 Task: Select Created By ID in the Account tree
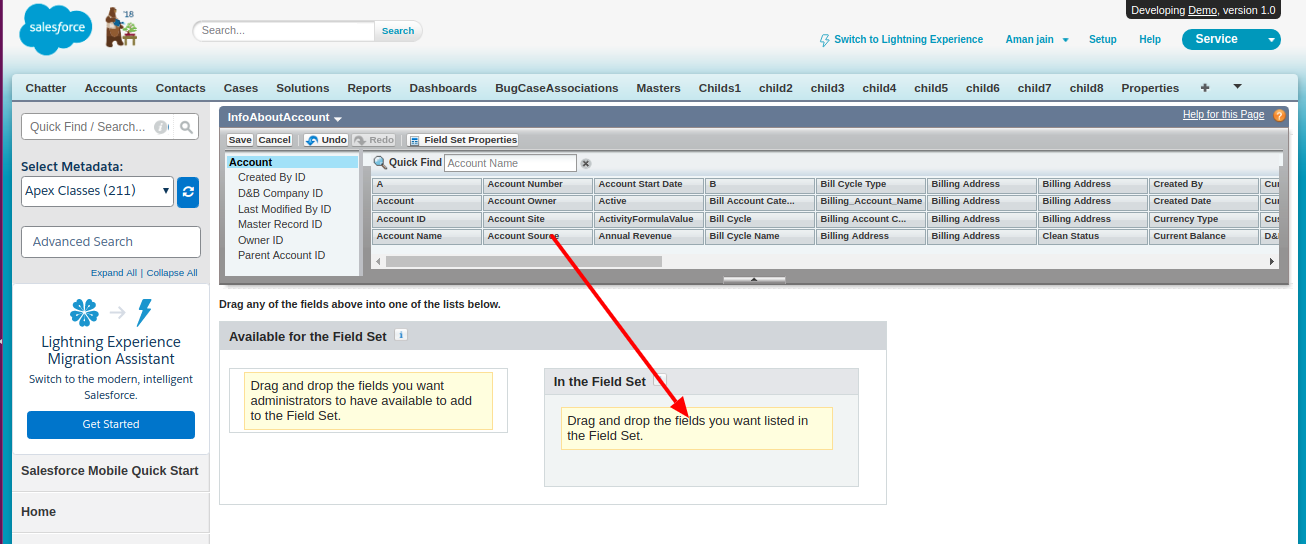(271, 177)
